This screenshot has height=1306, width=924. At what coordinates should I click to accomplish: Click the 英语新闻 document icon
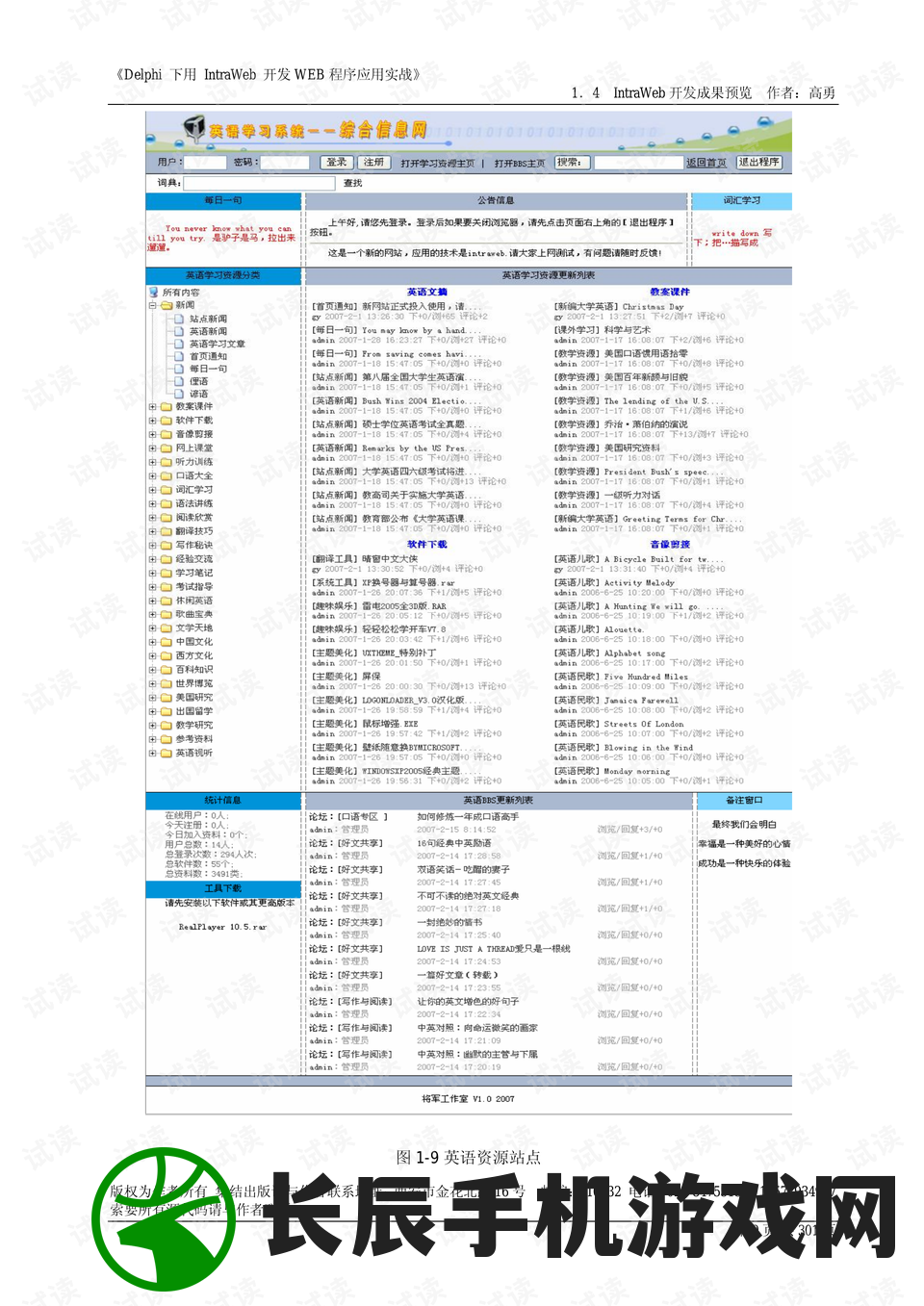[x=180, y=331]
